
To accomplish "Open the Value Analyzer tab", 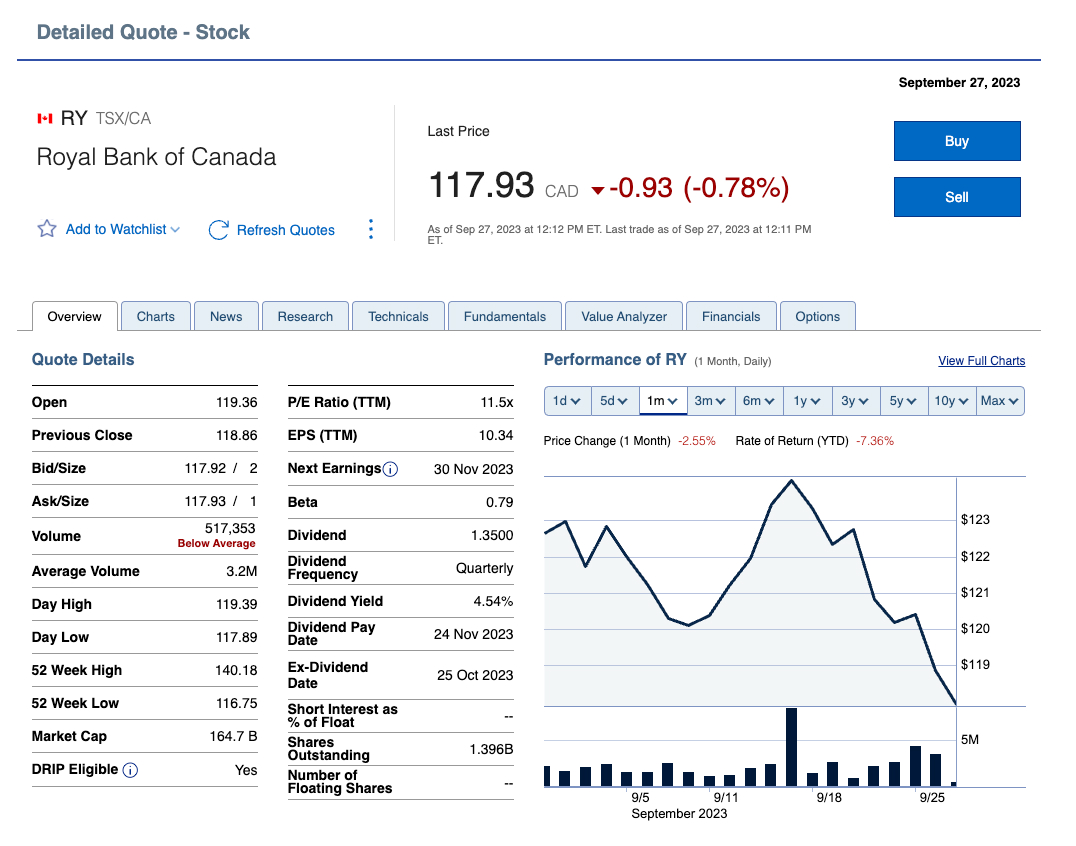I will (x=624, y=316).
